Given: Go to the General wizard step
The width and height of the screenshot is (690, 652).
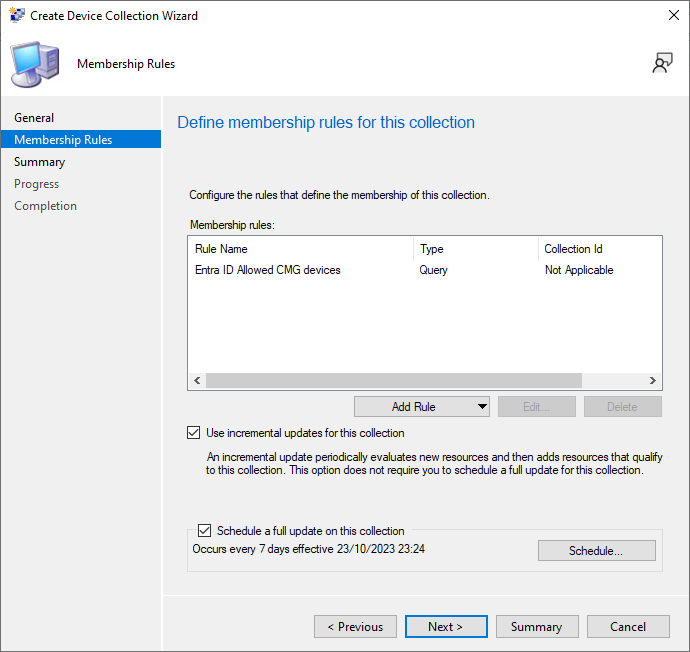Looking at the screenshot, I should coord(34,118).
